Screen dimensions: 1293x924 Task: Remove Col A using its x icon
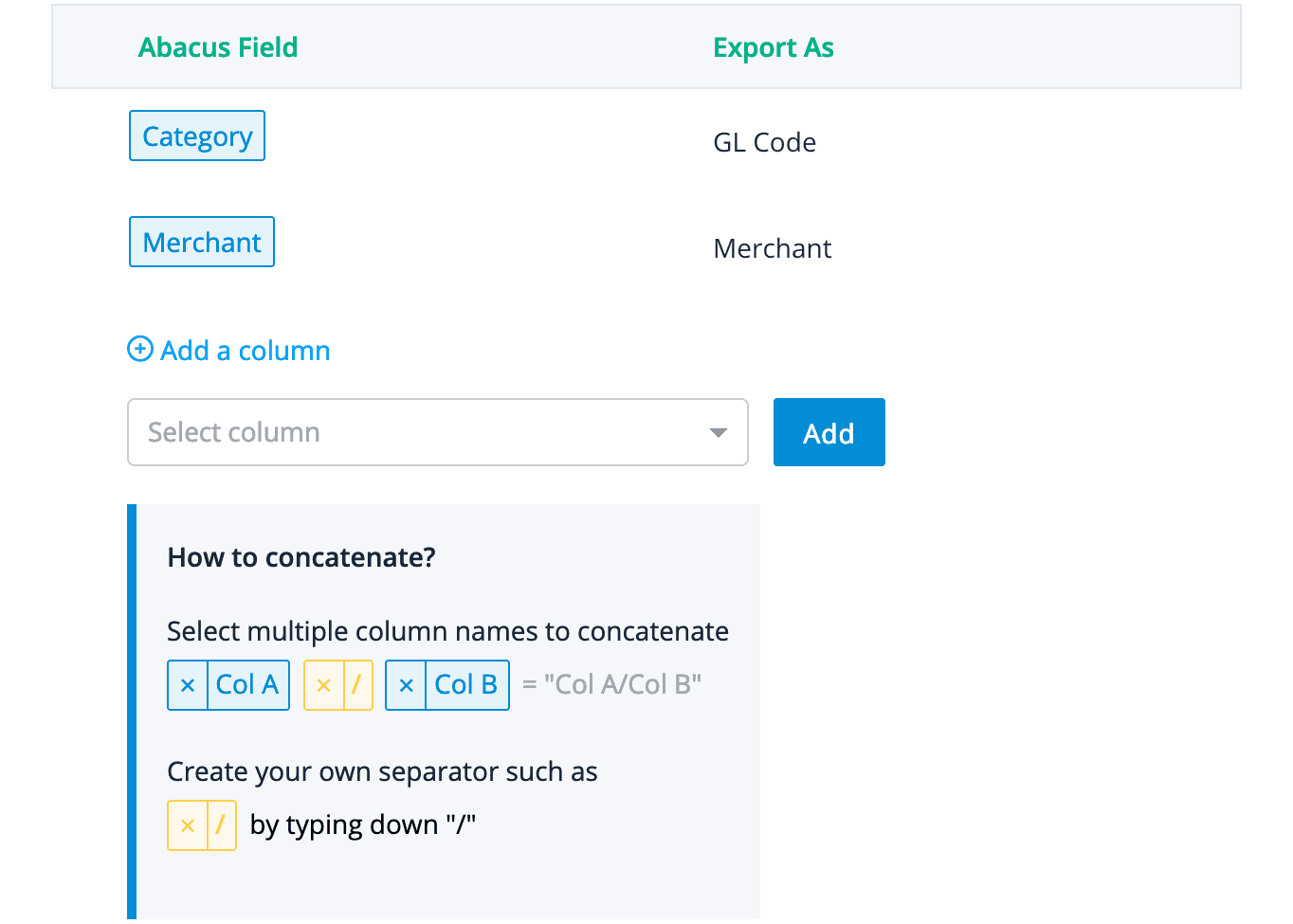coord(188,685)
